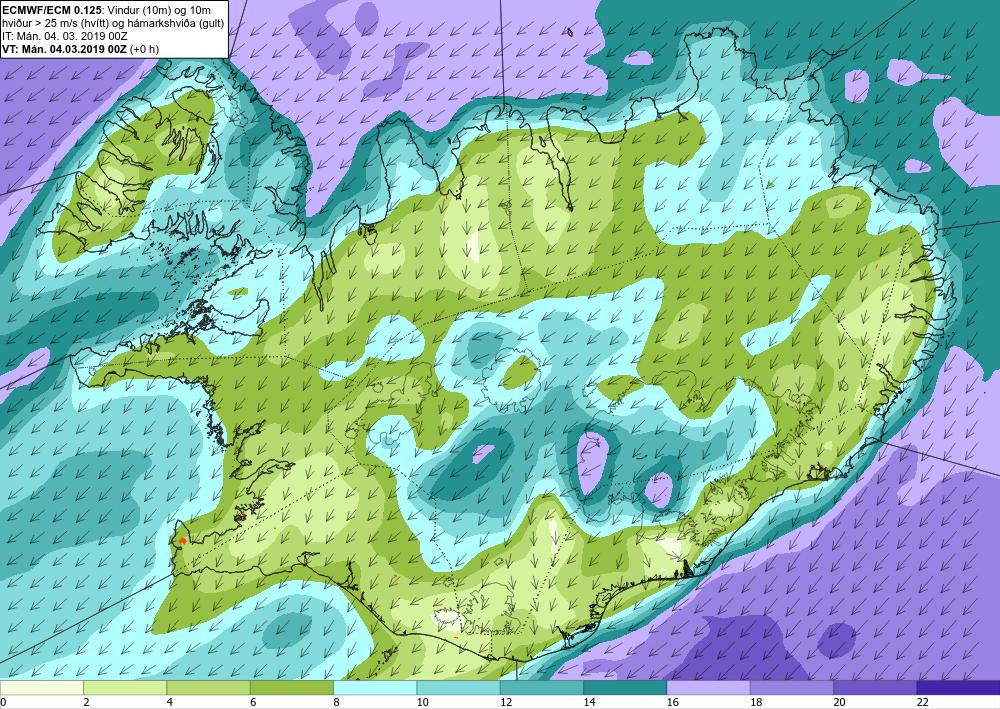1000x709 pixels.
Task: Click the 18–20 purple legend swatch
Action: pyautogui.click(x=791, y=687)
